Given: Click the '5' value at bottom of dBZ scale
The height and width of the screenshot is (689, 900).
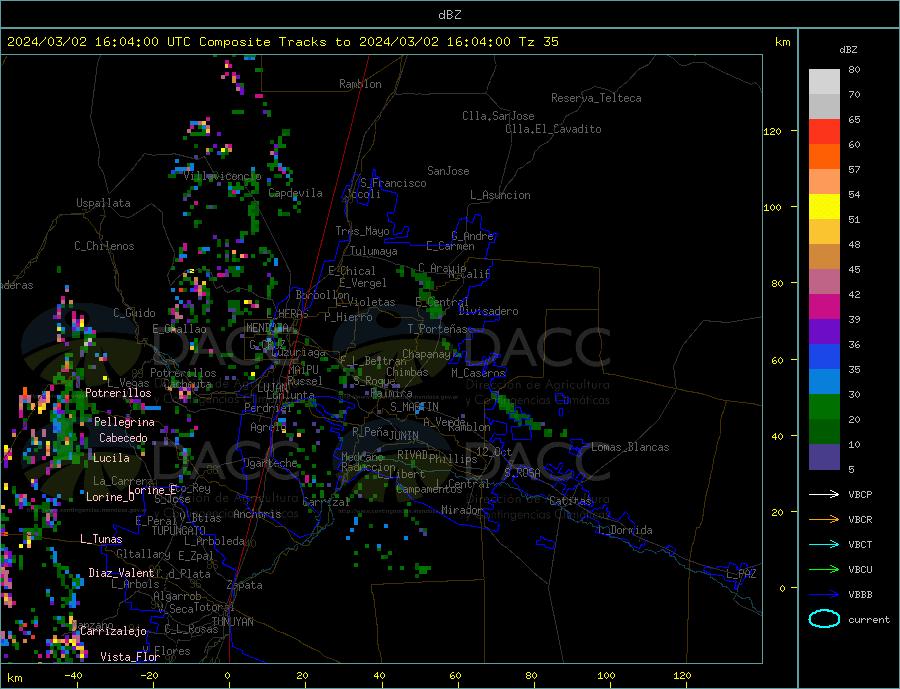Looking at the screenshot, I should pos(851,469).
